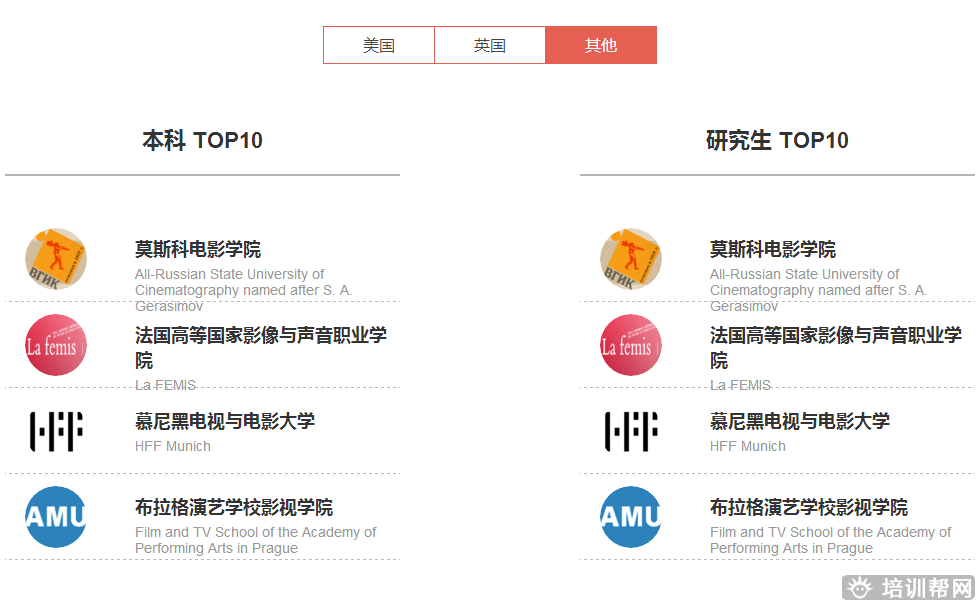Open 法国高等国家影像与声音职业学院 in 本科 list

click(260, 336)
